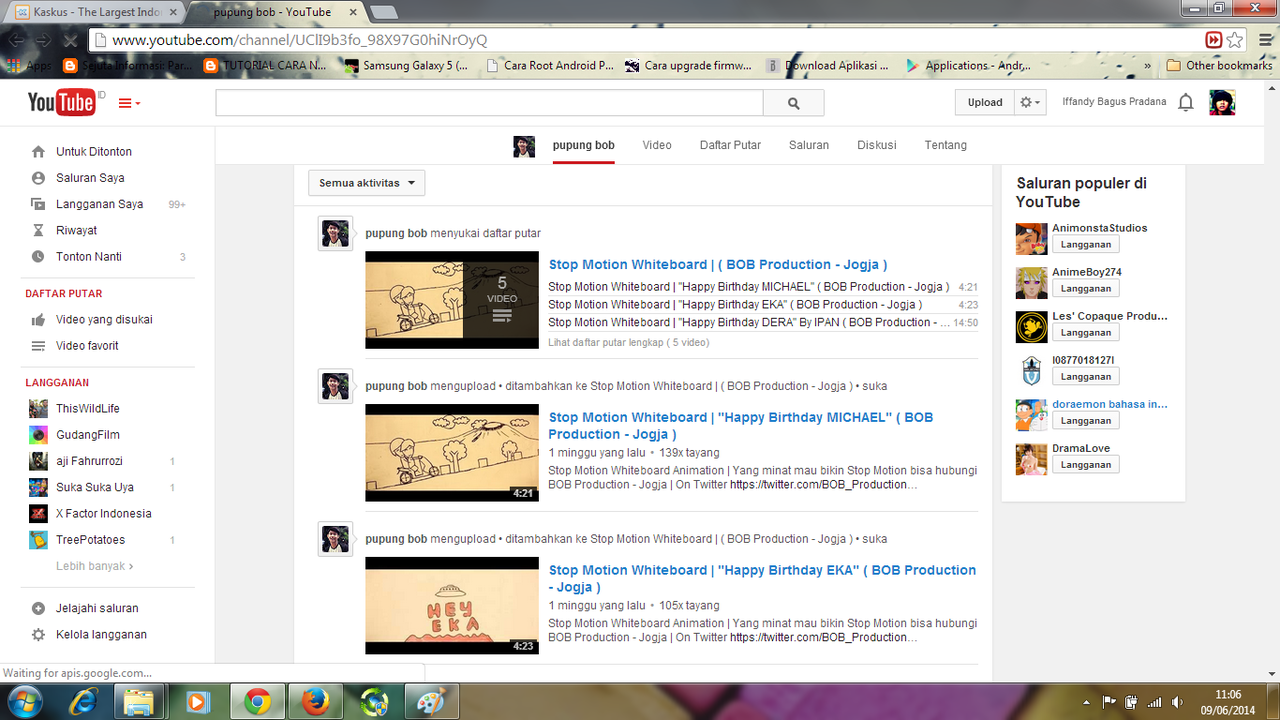
Task: Open Firefox from the taskbar
Action: pyautogui.click(x=316, y=702)
